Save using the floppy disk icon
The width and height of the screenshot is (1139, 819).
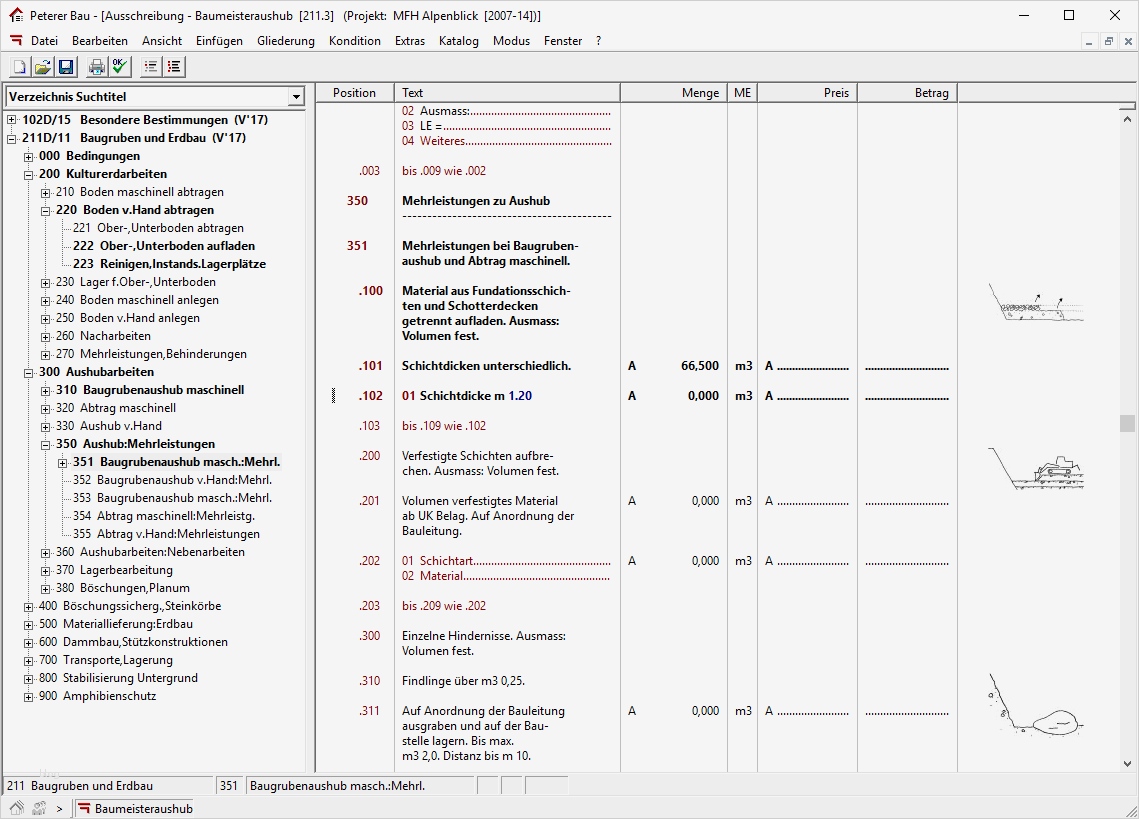[66, 67]
